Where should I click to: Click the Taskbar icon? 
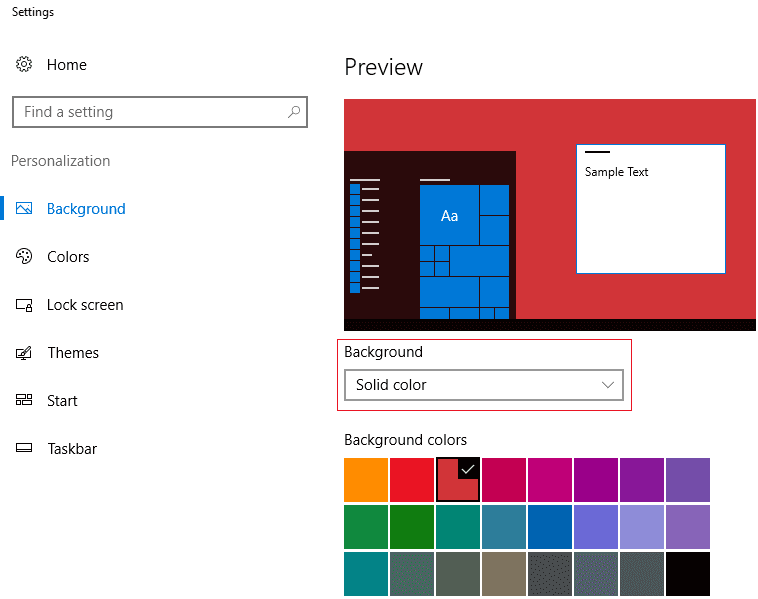click(24, 448)
